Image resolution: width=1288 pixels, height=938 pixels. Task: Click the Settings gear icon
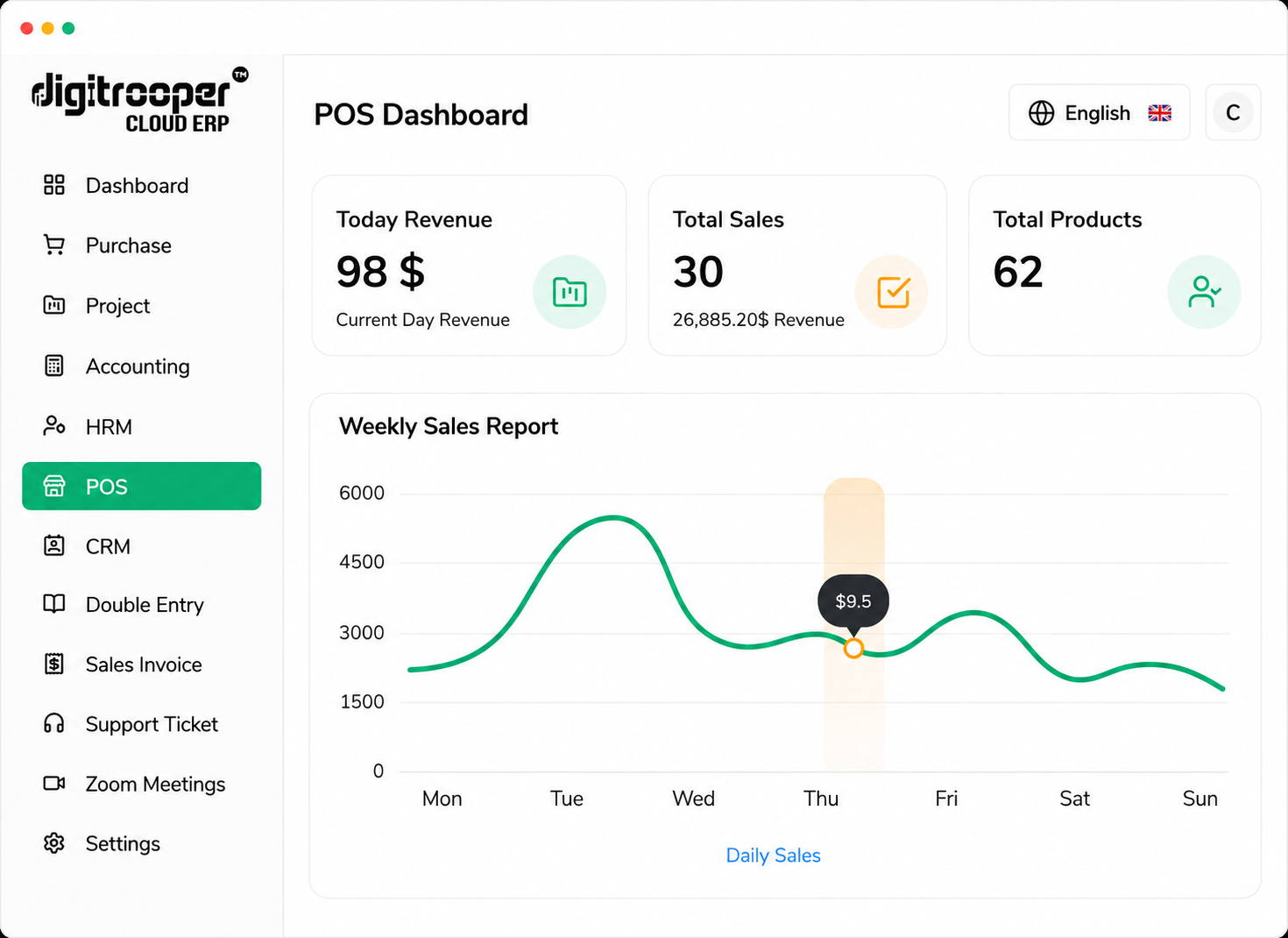[x=54, y=842]
